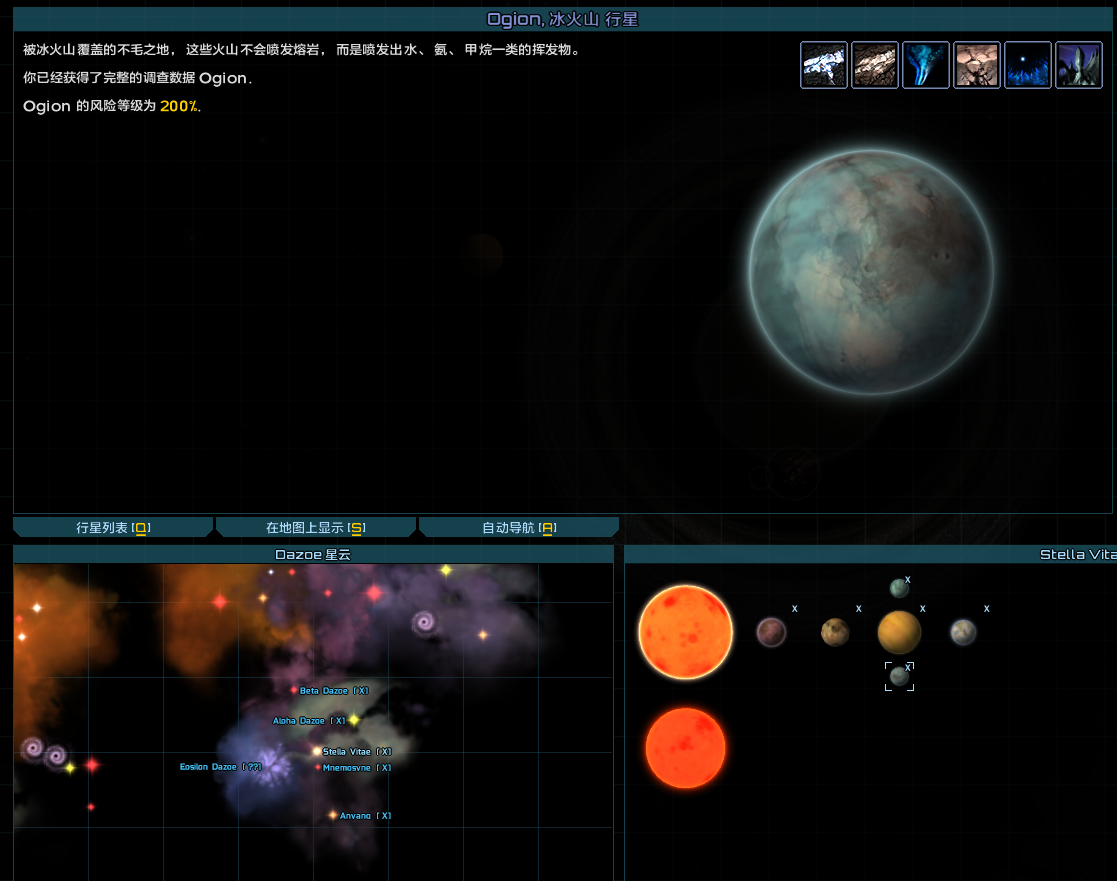This screenshot has height=881, width=1117.
Task: Select the large yellow gas giant
Action: point(899,632)
